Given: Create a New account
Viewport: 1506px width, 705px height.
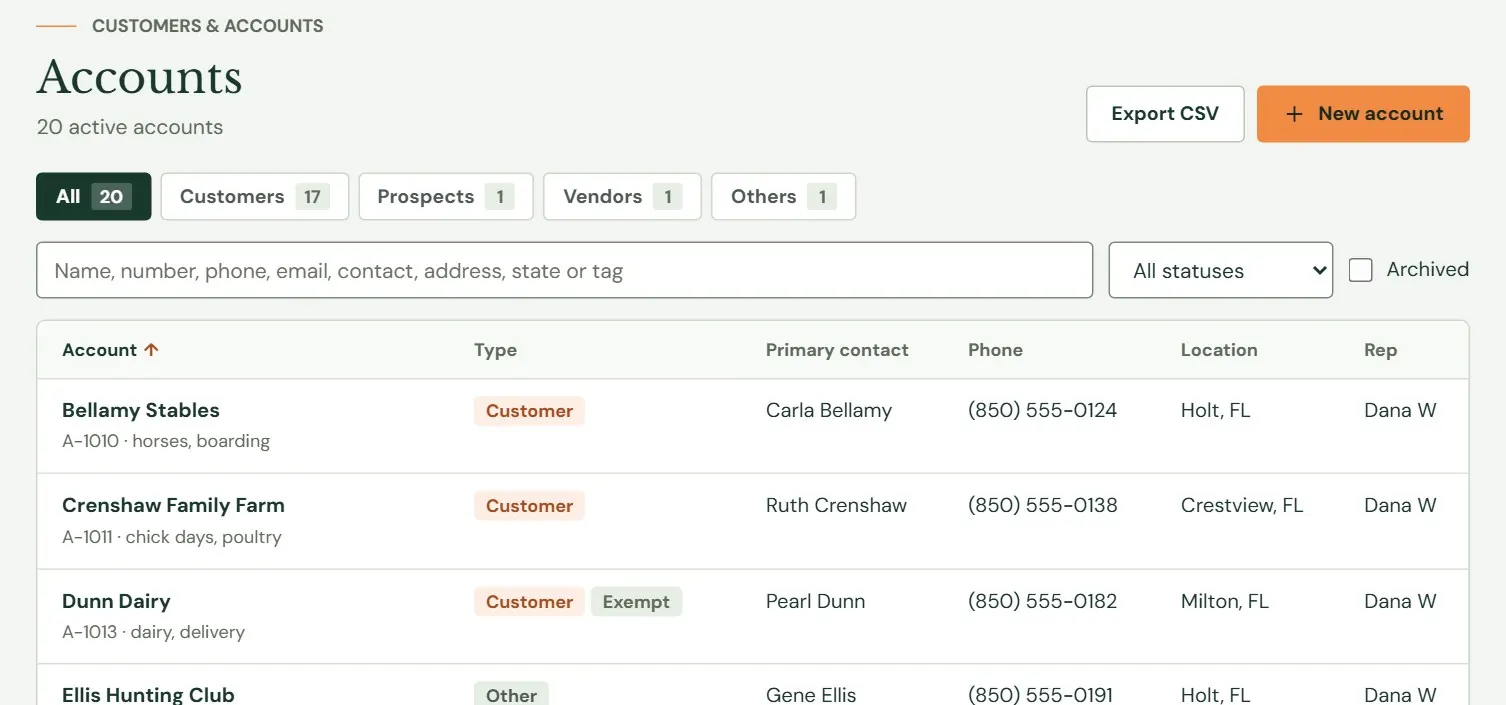Looking at the screenshot, I should click(x=1363, y=114).
